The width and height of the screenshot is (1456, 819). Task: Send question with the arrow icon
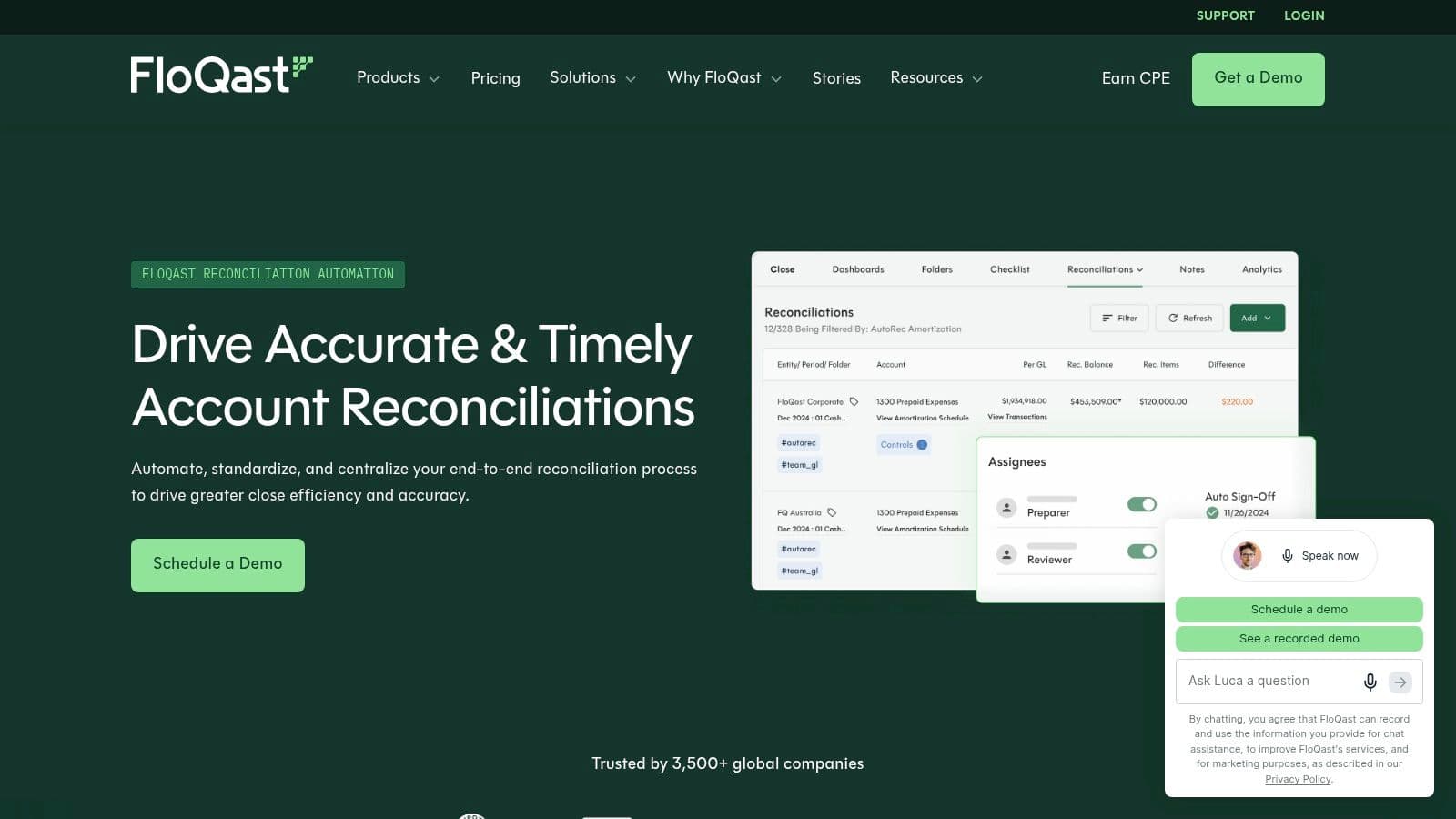click(1400, 682)
